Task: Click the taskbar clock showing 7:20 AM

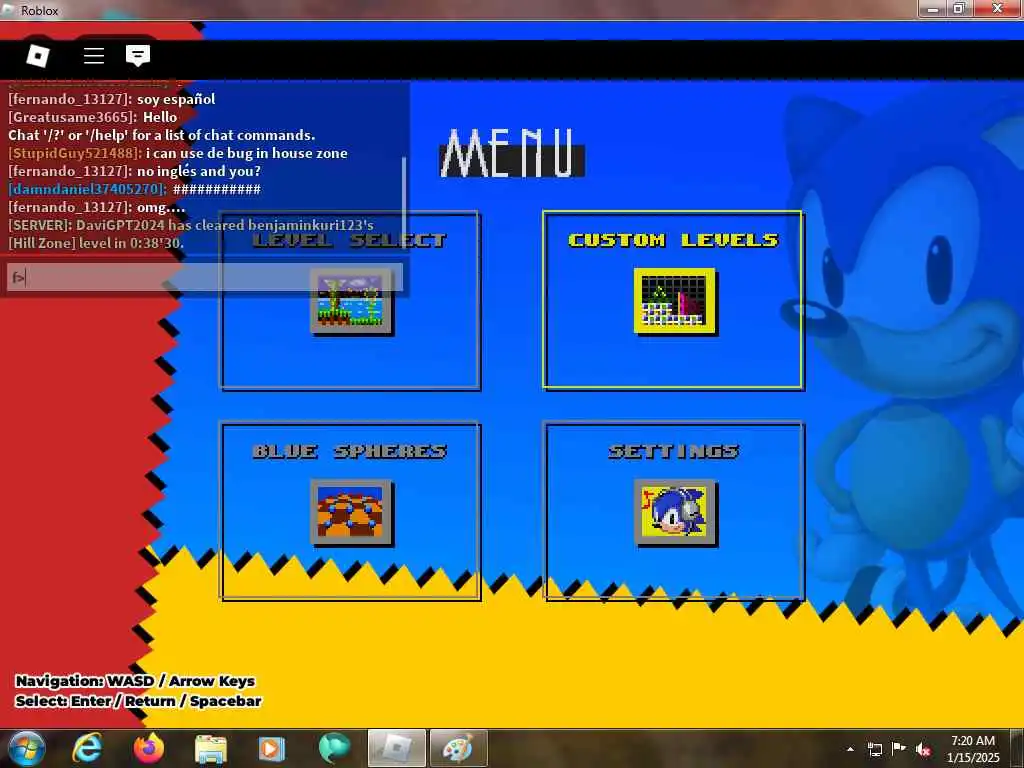Action: (x=973, y=749)
